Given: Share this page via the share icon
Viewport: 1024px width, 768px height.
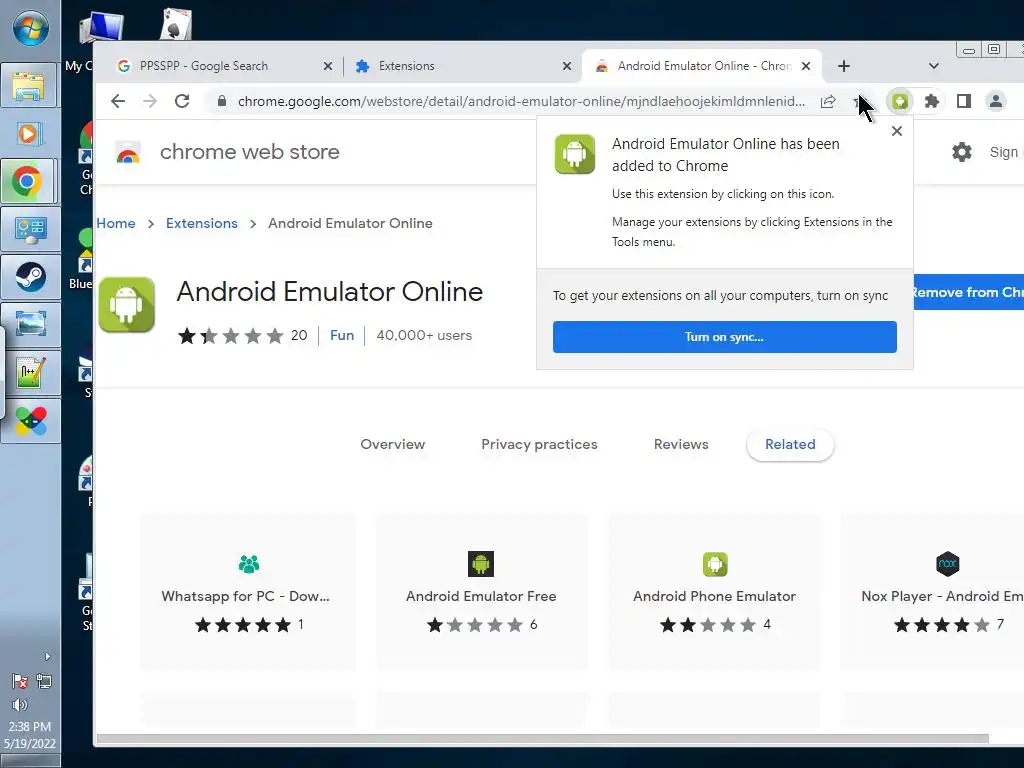Looking at the screenshot, I should click(828, 101).
